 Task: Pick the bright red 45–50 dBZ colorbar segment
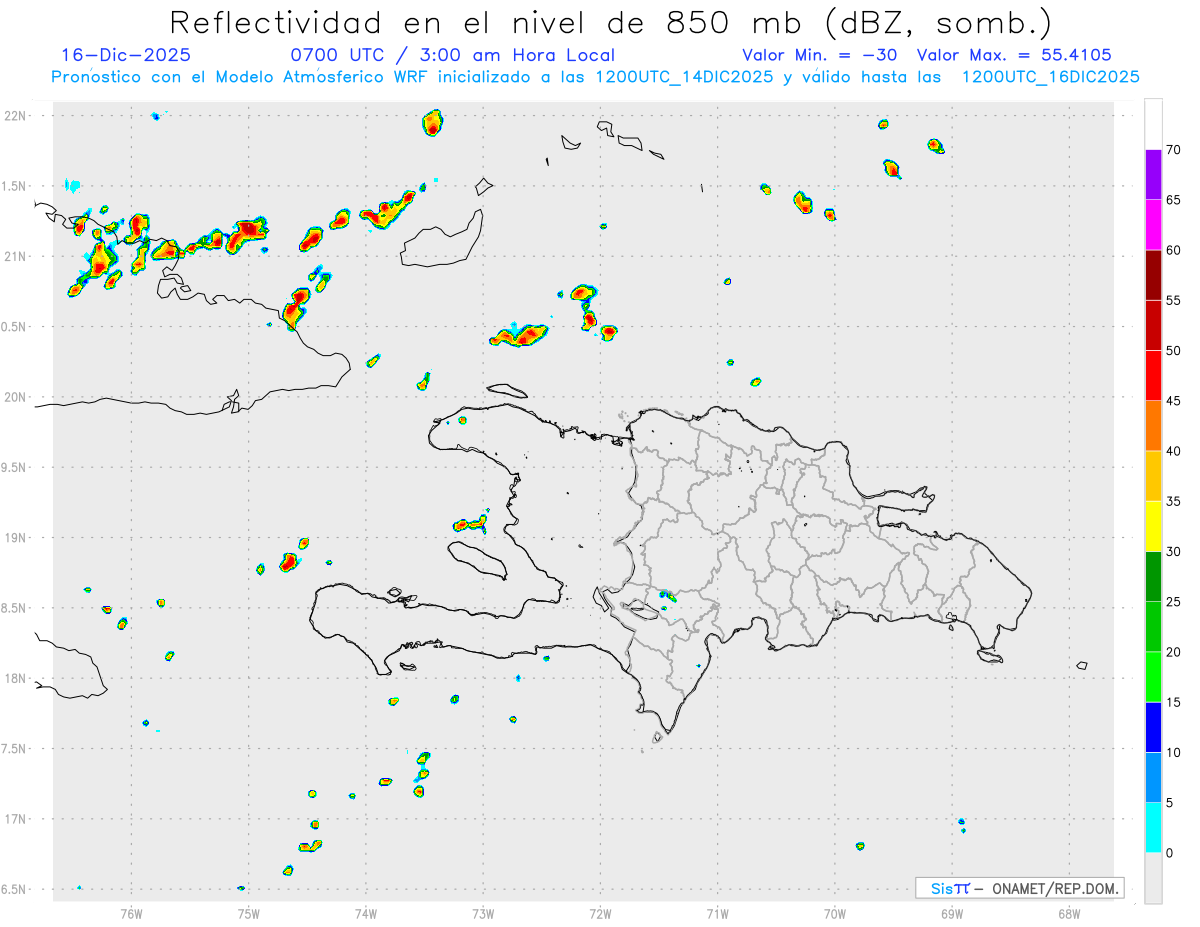click(x=1153, y=375)
